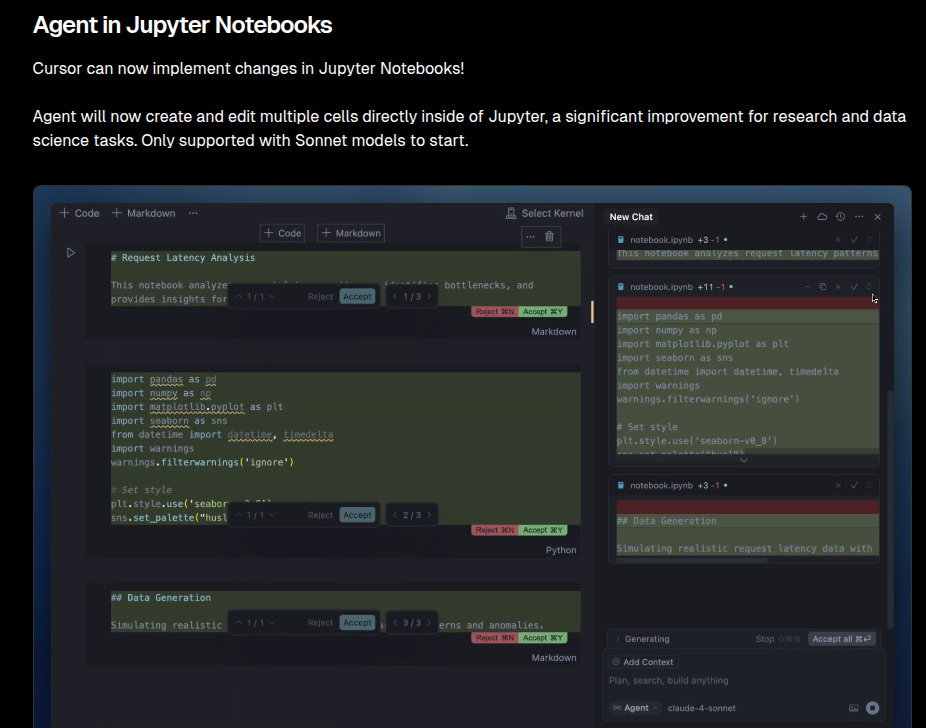Toggle collapse arrows on the notebook.ipynb +11 -1 card
Viewport: 926px width, 728px height.
869,287
